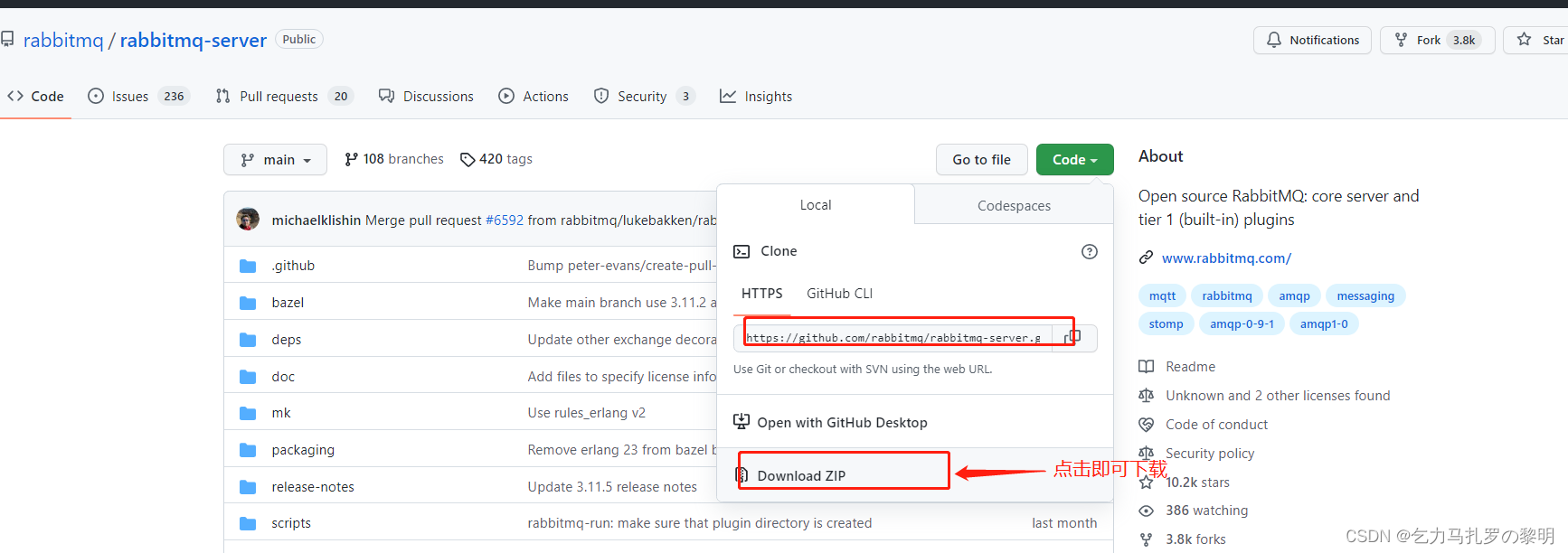Click the Go to file button
The image size is (1568, 553).
[x=981, y=160]
